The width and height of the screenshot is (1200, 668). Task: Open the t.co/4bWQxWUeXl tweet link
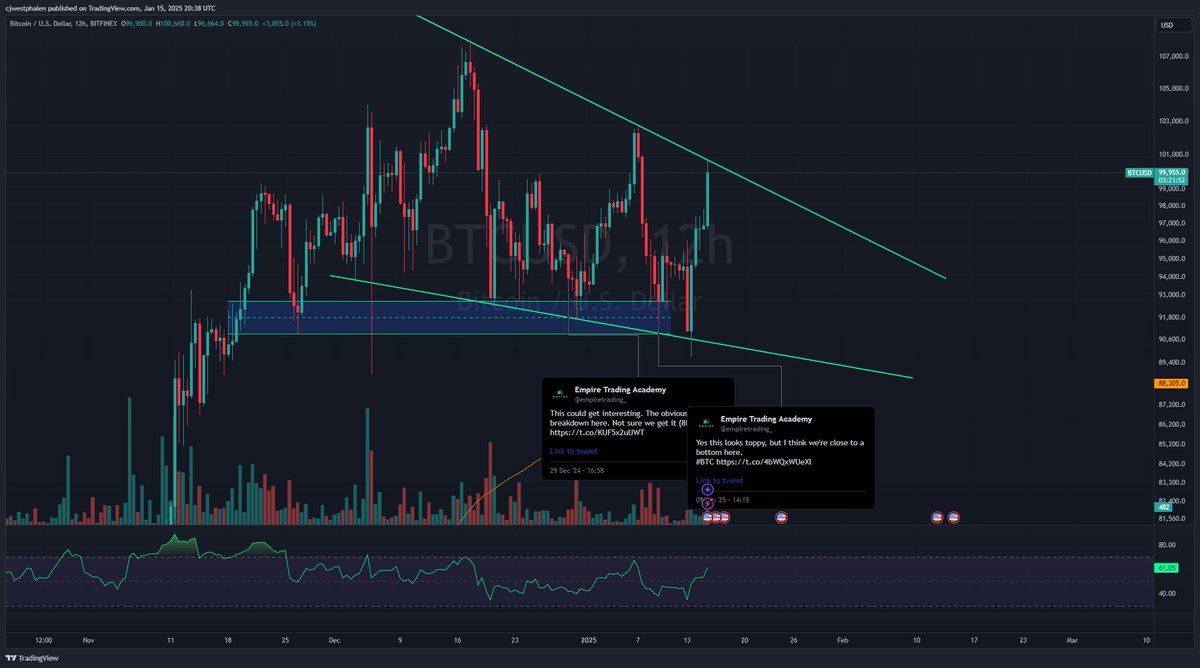[765, 463]
